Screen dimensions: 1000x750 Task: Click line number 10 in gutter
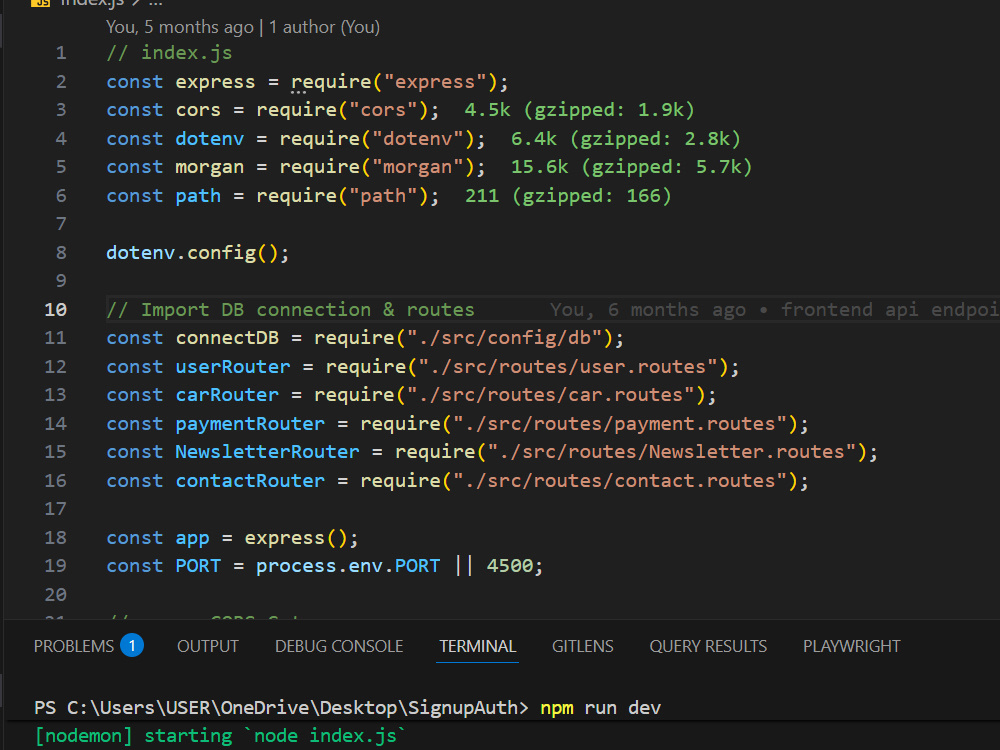(55, 309)
